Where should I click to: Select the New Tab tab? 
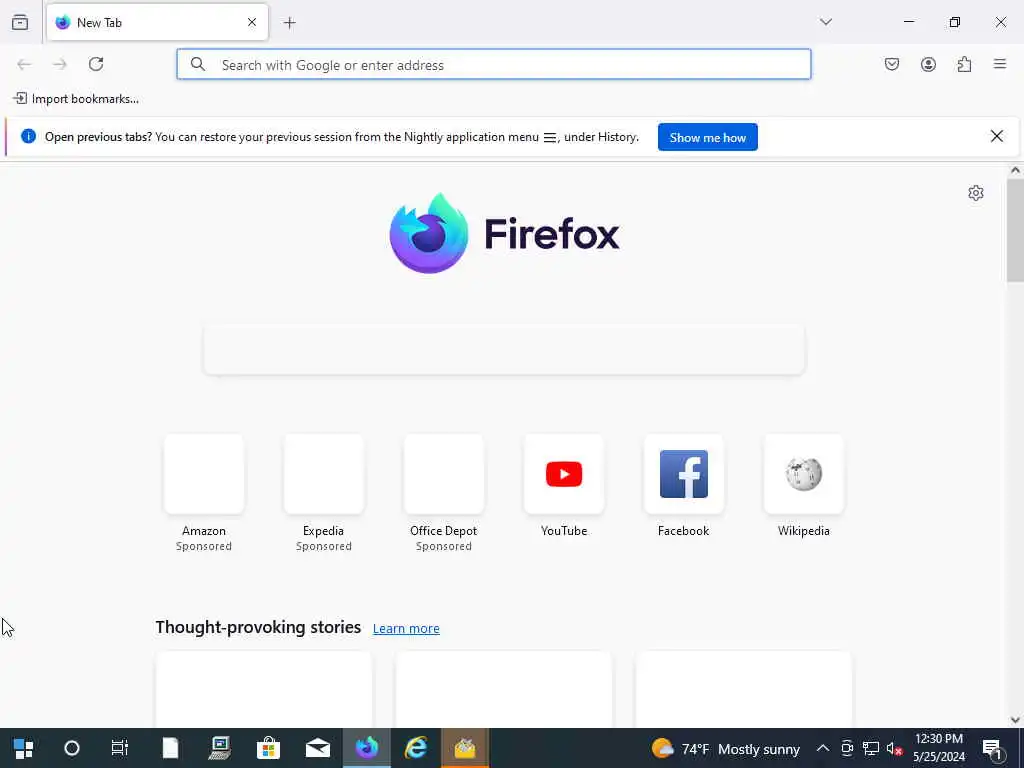[x=157, y=22]
